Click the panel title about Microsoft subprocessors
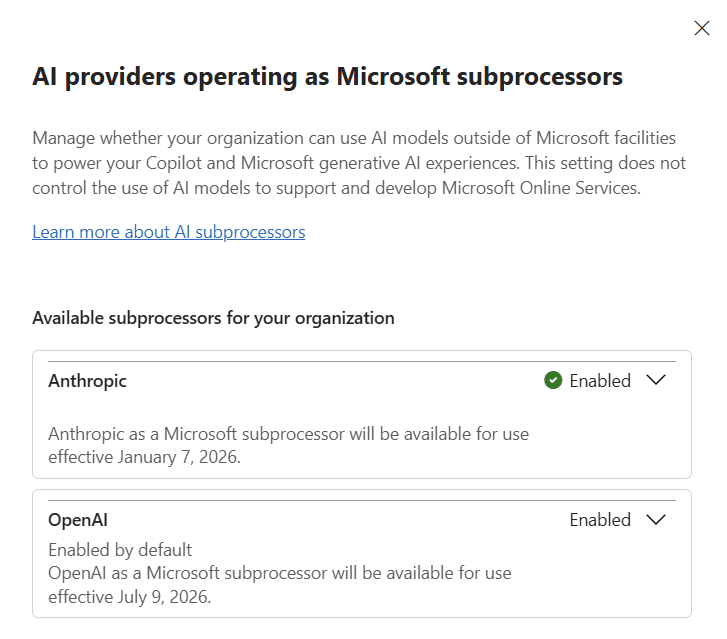Viewport: 727px width, 639px height. (327, 77)
